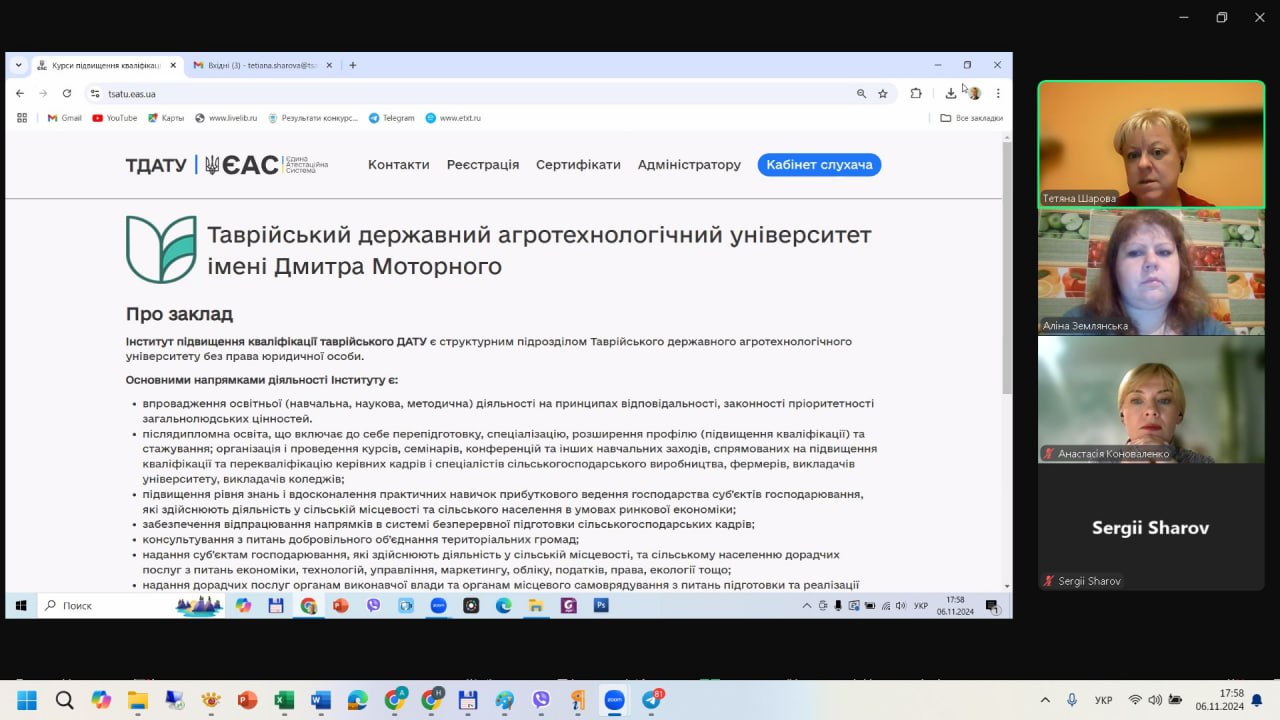Click the ТДАТУ ЄАС site logo
This screenshot has width=1280, height=720.
(227, 165)
